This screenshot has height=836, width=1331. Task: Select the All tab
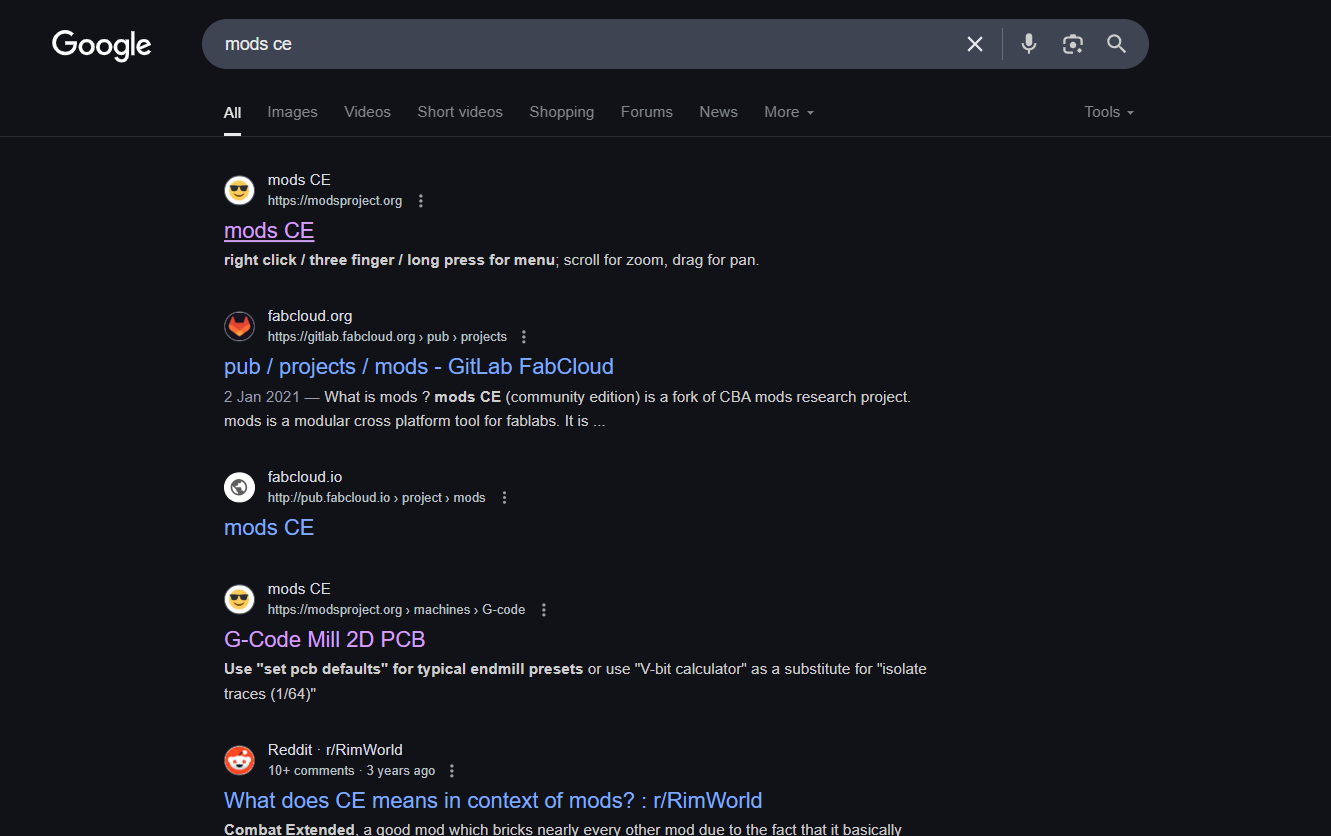[x=232, y=112]
